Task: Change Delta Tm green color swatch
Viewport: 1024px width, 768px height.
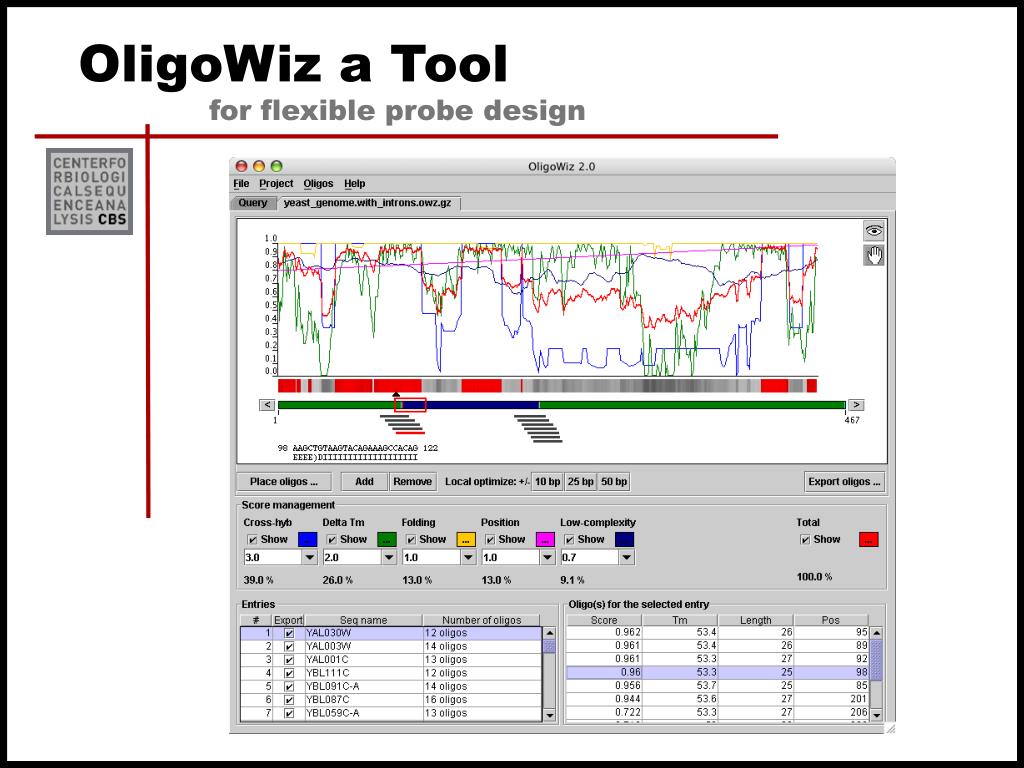Action: coord(387,539)
